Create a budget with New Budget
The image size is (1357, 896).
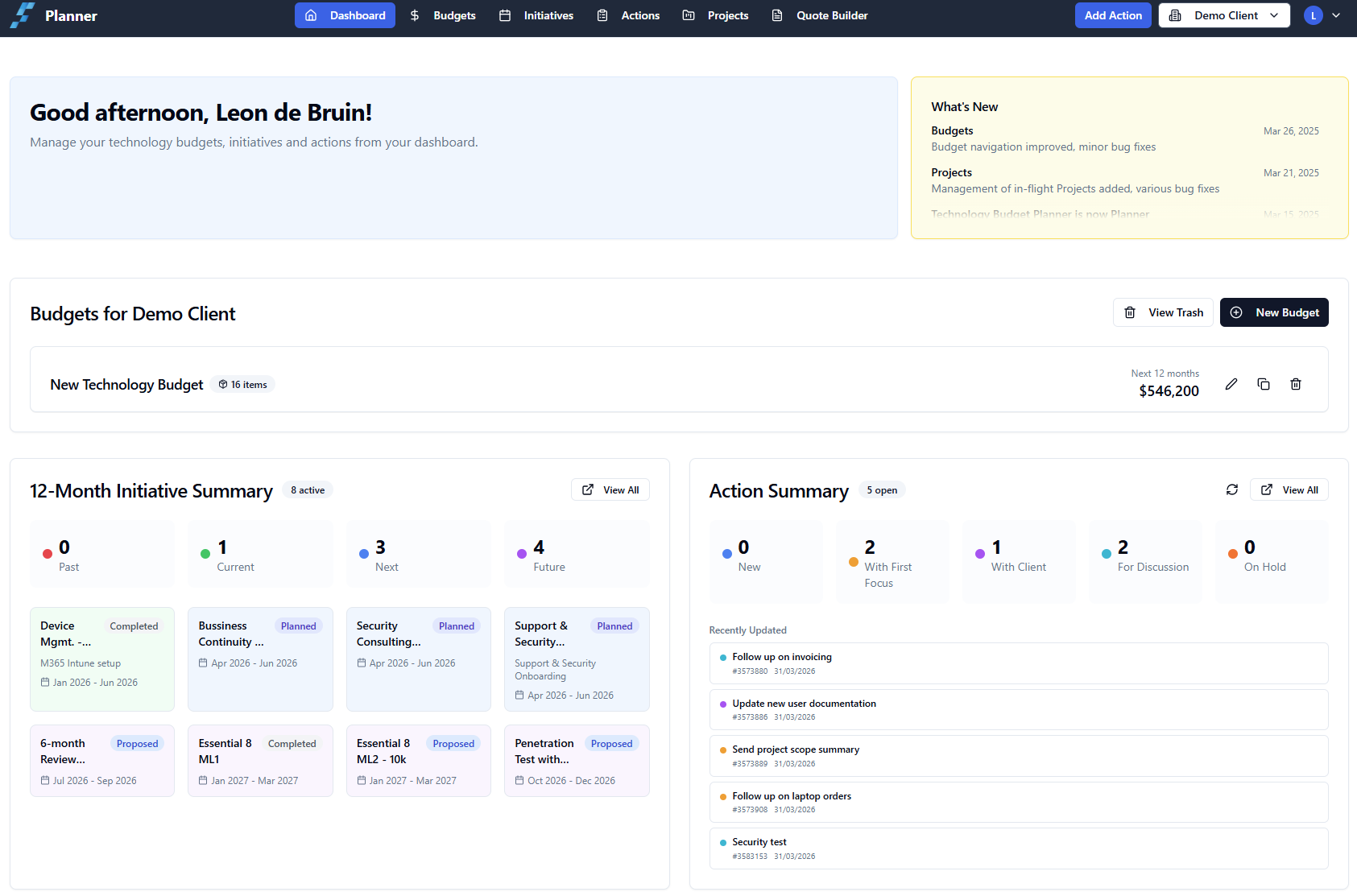1274,312
